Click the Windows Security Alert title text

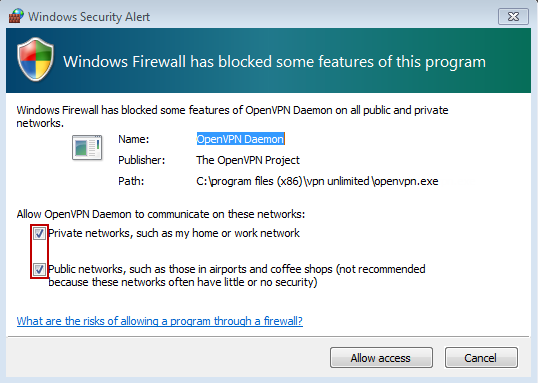pos(89,16)
